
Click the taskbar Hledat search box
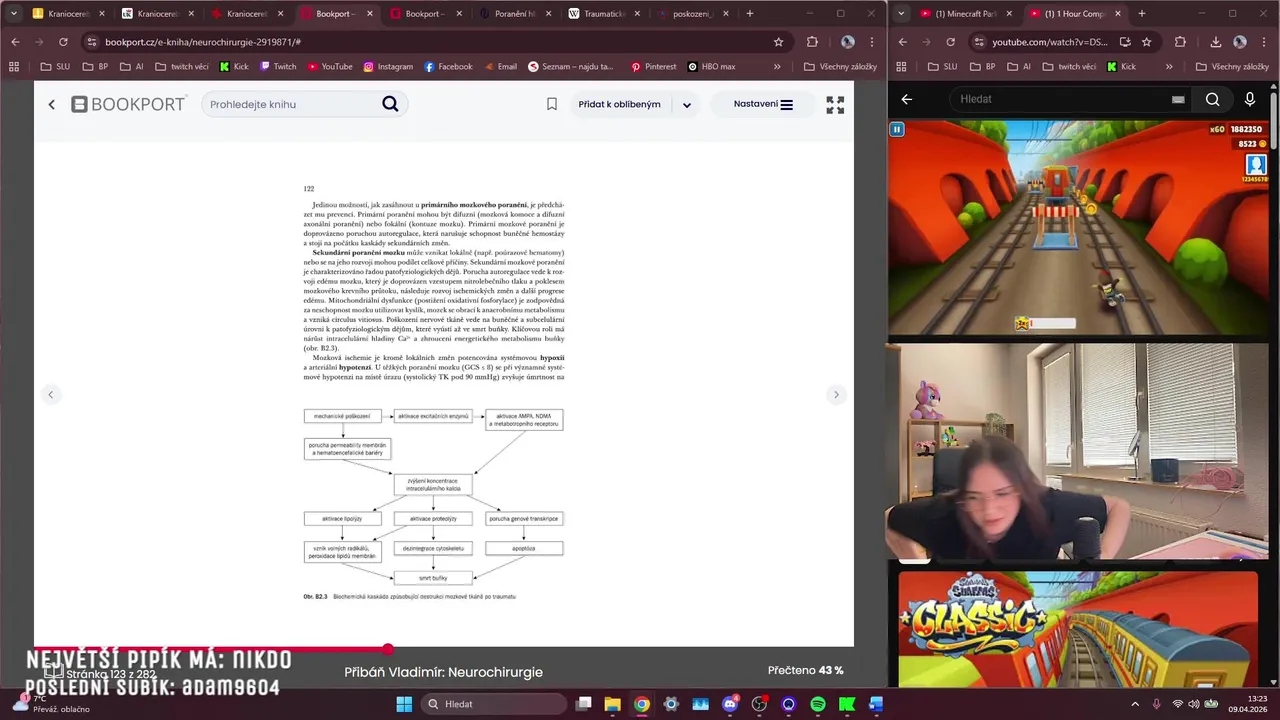[493, 704]
